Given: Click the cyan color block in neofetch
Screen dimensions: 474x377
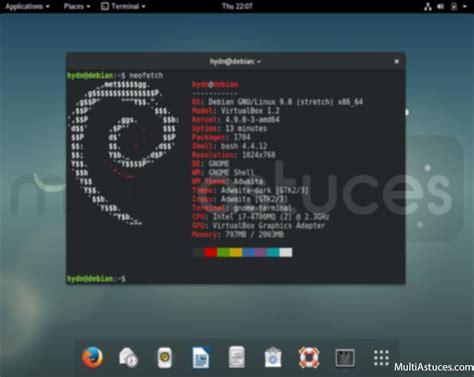Looking at the screenshot, I should click(x=273, y=252).
